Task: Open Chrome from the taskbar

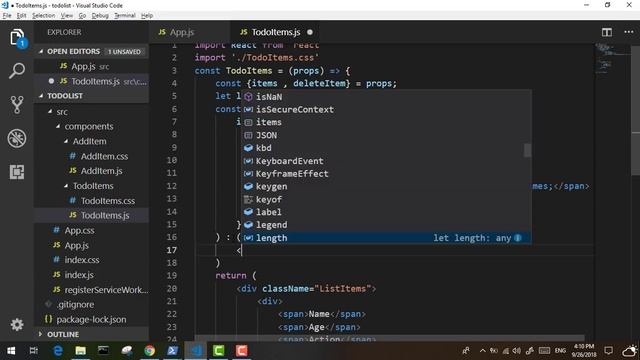Action: pos(149,351)
